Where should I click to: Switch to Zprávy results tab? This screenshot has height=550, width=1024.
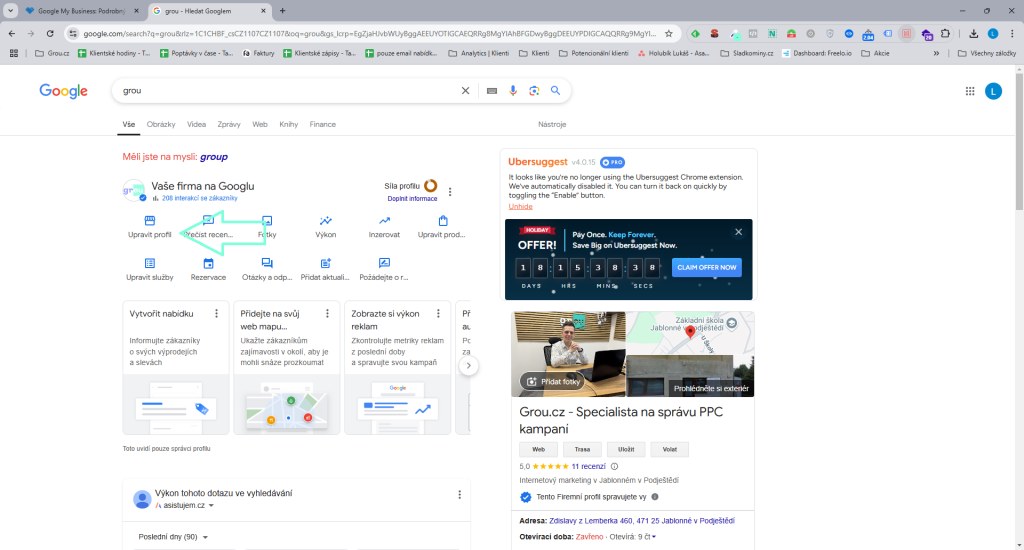[x=229, y=124]
